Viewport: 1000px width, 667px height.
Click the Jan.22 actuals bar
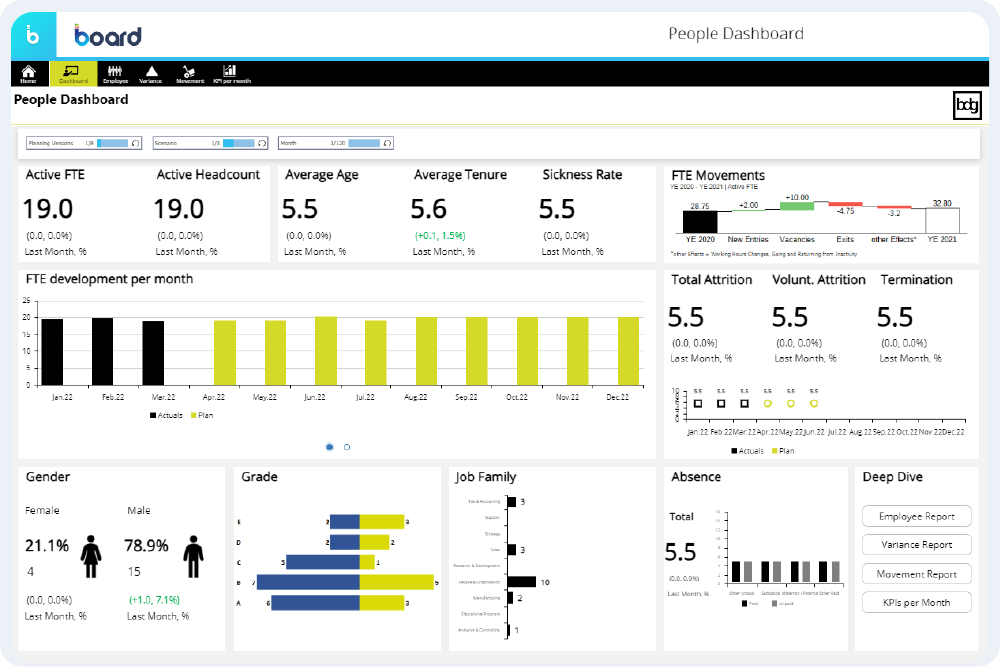(52, 352)
